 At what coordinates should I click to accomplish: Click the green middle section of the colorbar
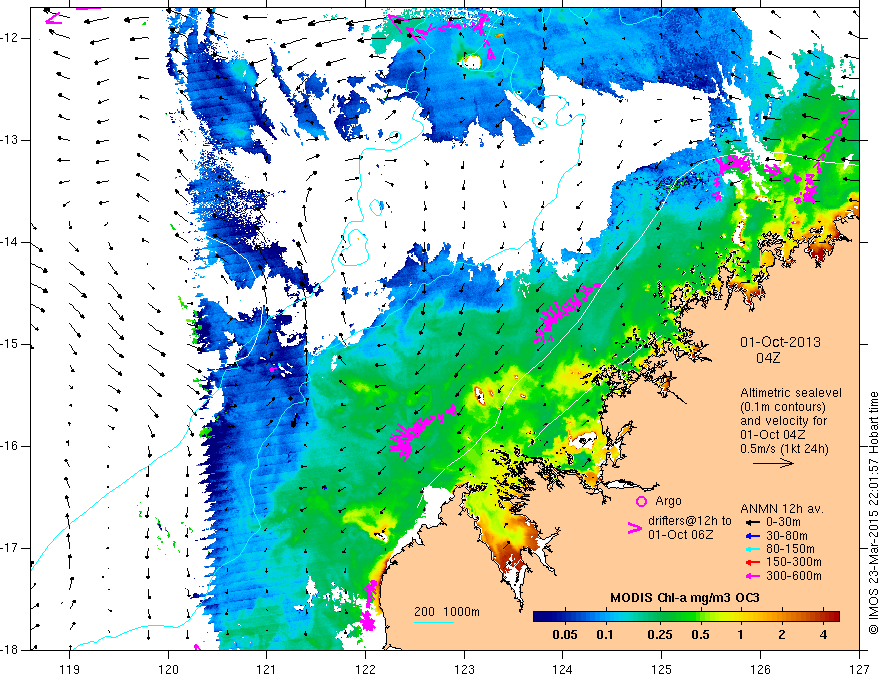(x=682, y=617)
